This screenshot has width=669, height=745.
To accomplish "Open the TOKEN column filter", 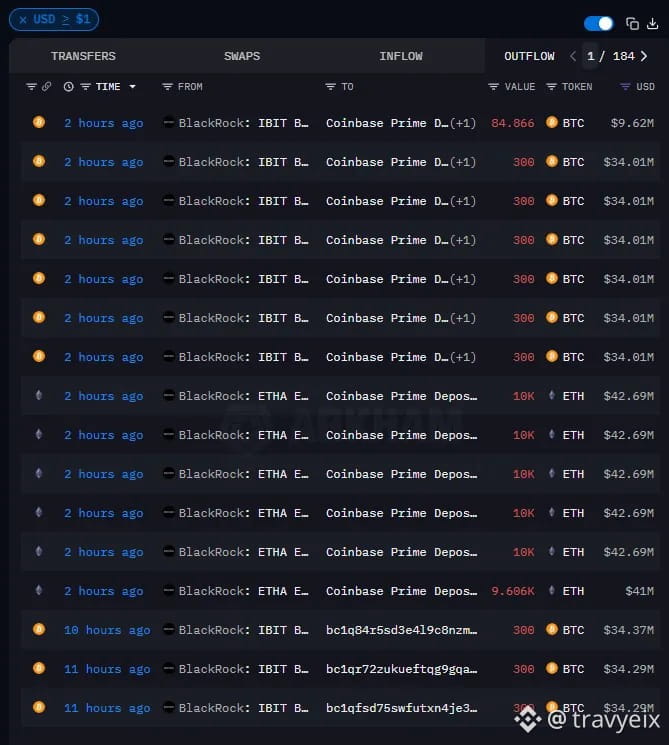I will [x=551, y=86].
